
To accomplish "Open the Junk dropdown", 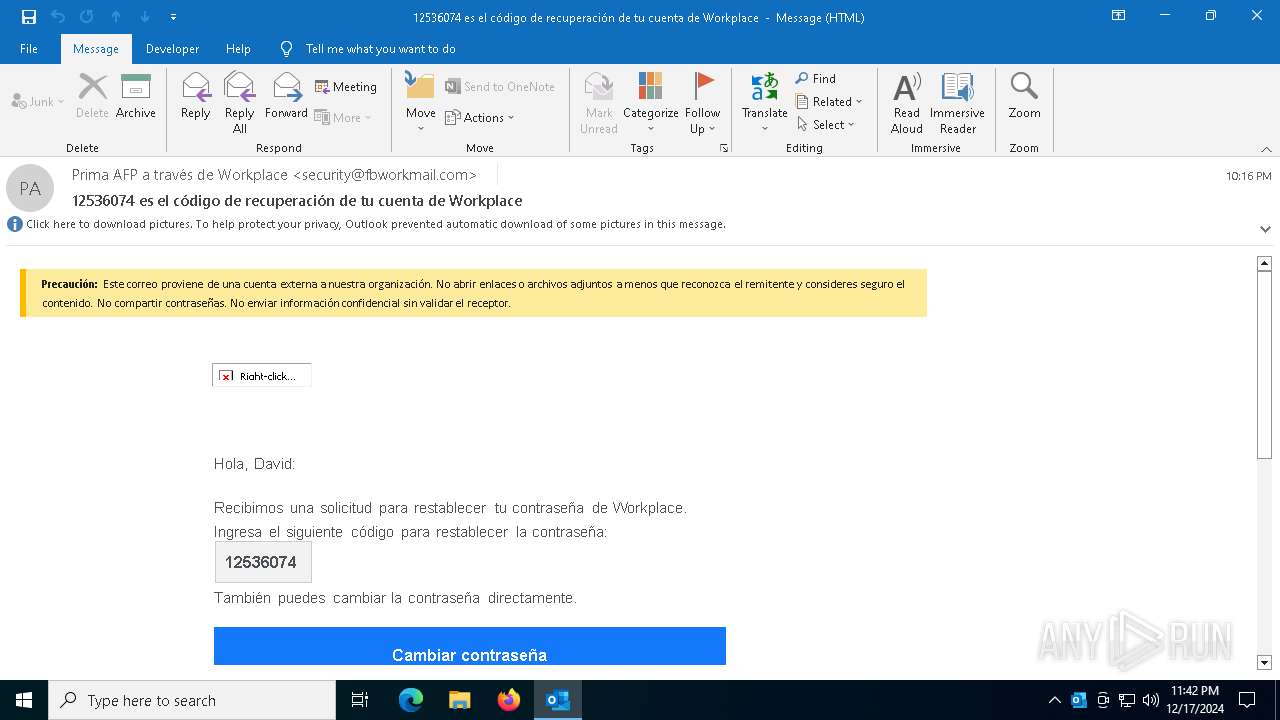I will click(38, 101).
